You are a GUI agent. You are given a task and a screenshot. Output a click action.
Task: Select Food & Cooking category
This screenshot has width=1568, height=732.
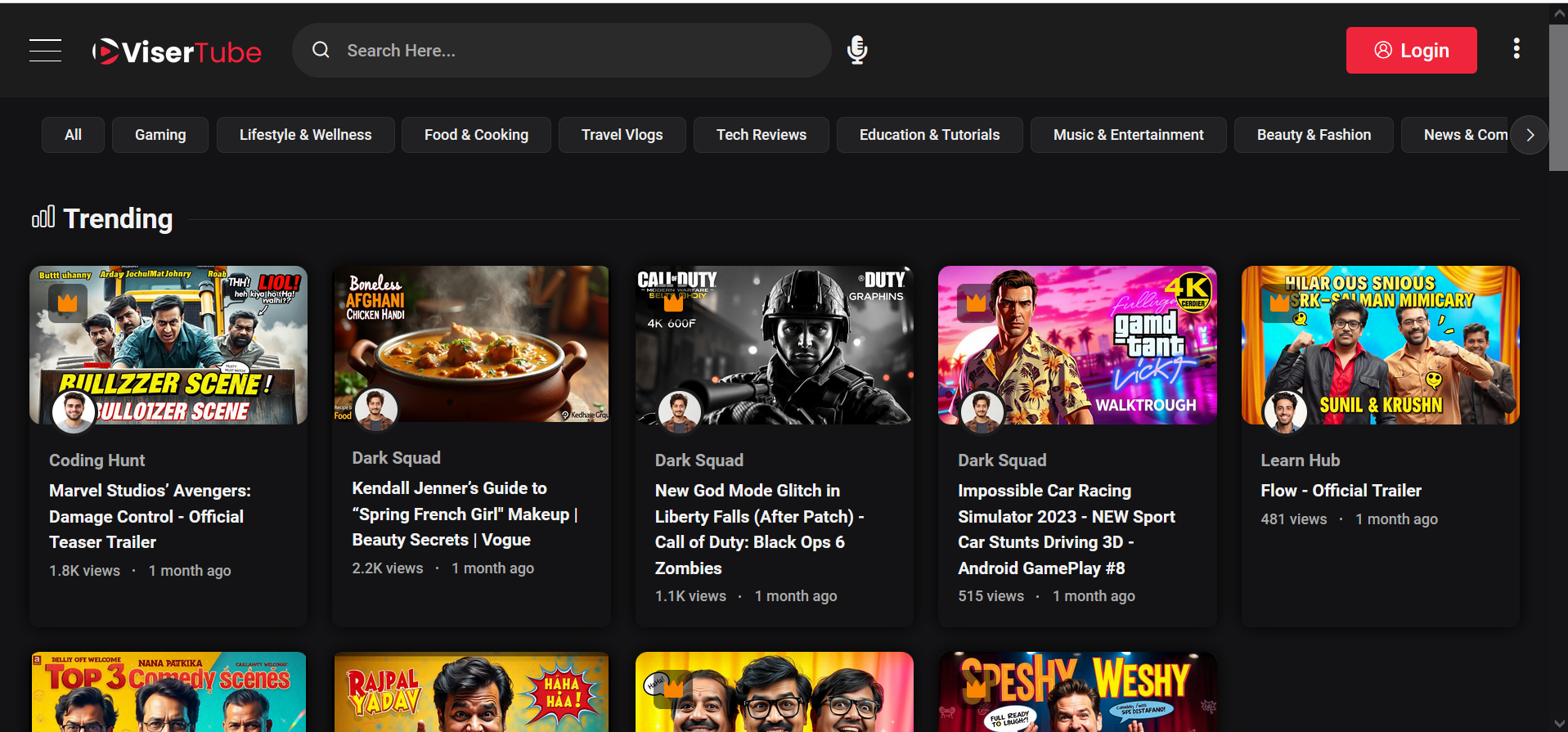pos(476,135)
